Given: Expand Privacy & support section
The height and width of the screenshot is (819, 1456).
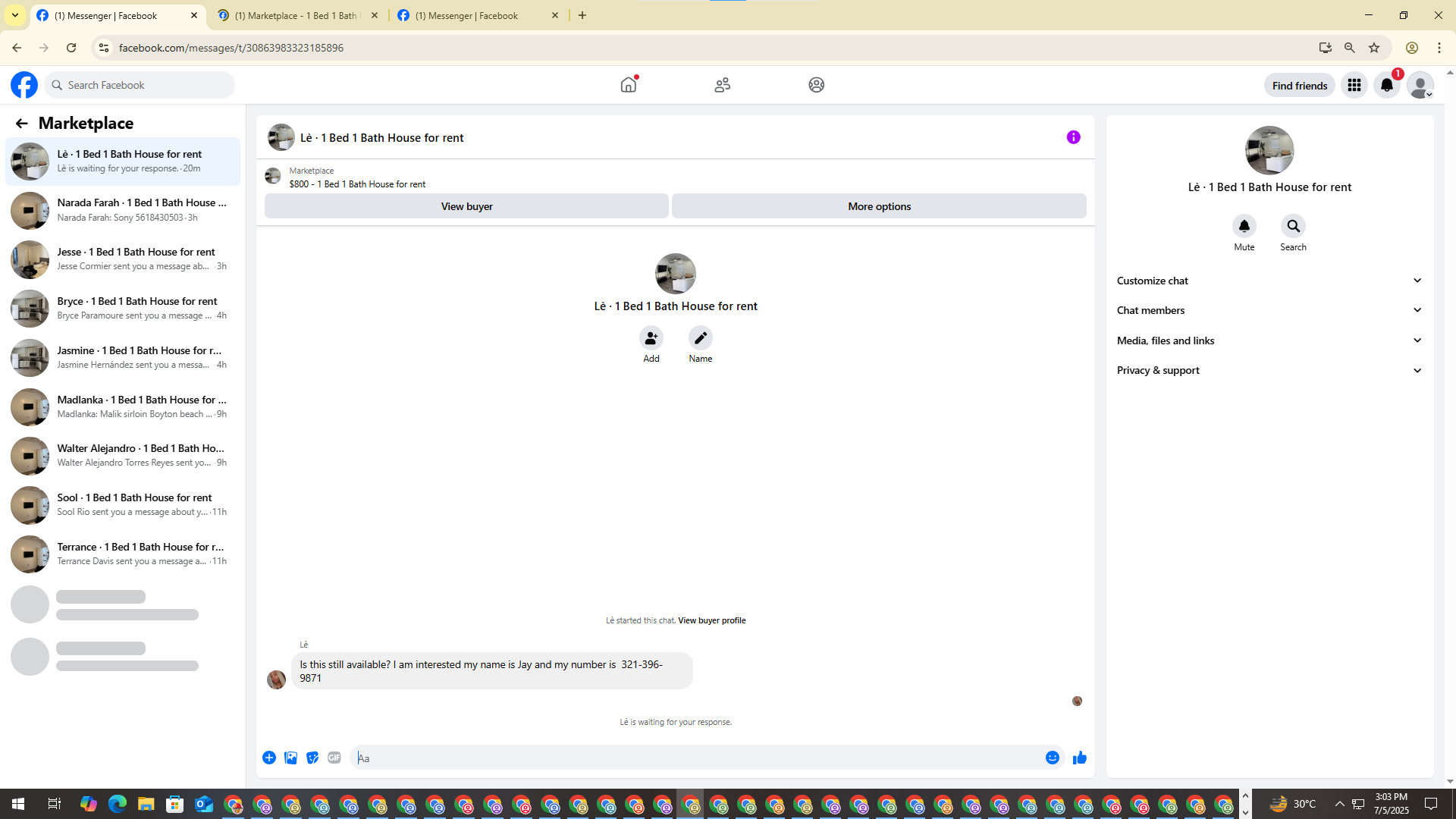Looking at the screenshot, I should pyautogui.click(x=1269, y=370).
